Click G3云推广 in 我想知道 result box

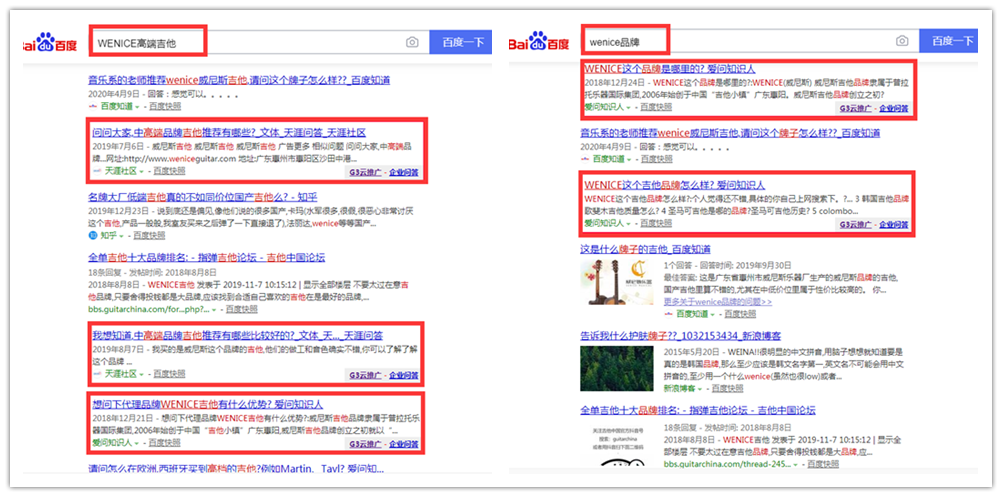point(366,375)
